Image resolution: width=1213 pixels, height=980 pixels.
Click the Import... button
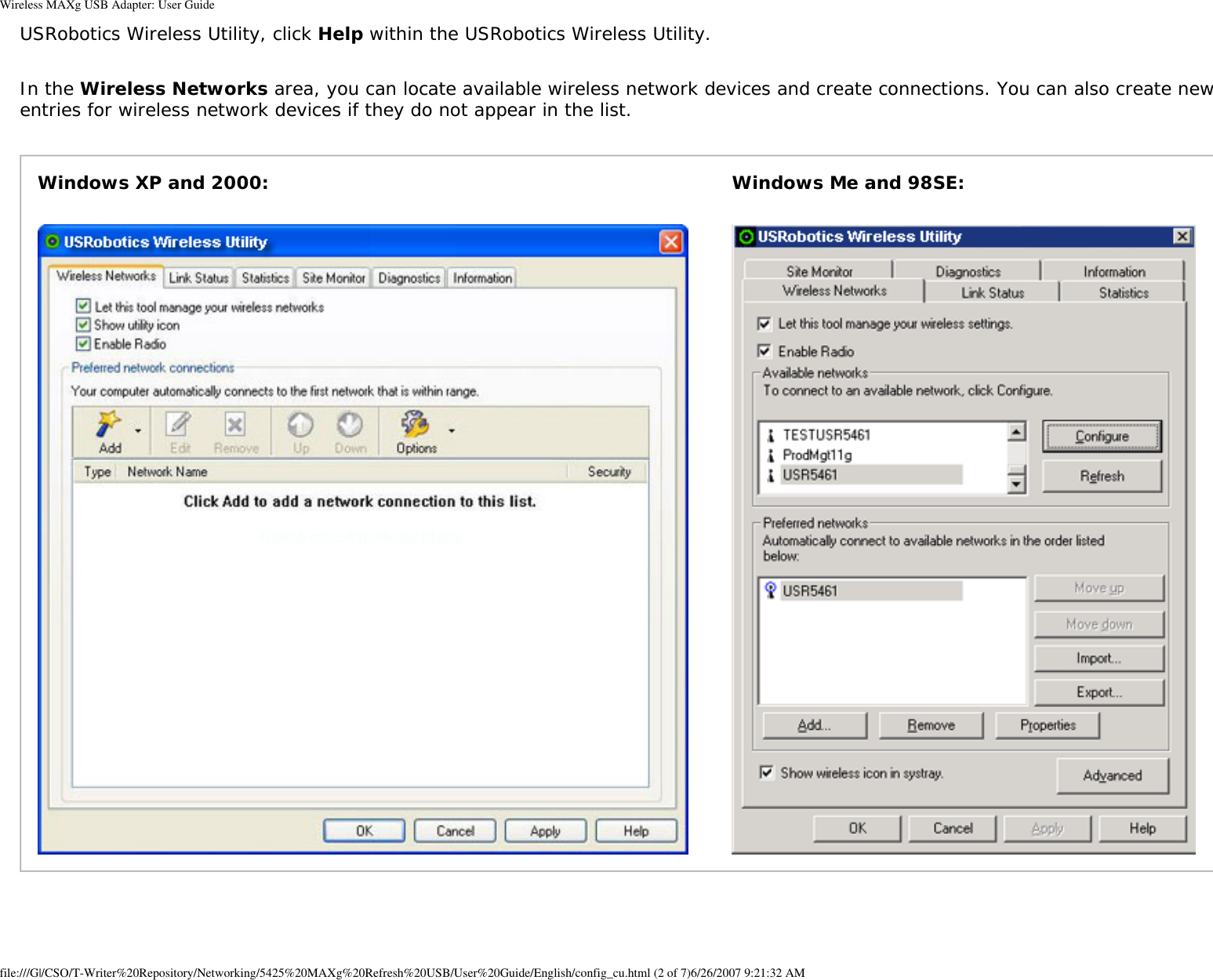(x=1099, y=659)
